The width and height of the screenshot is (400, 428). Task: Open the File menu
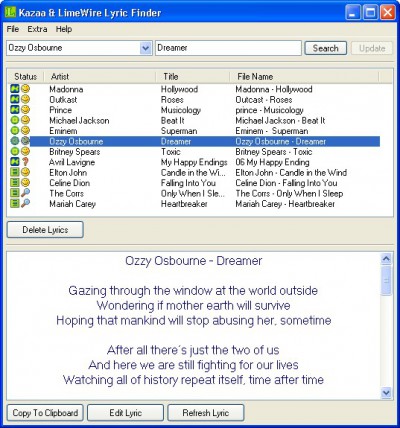13,29
